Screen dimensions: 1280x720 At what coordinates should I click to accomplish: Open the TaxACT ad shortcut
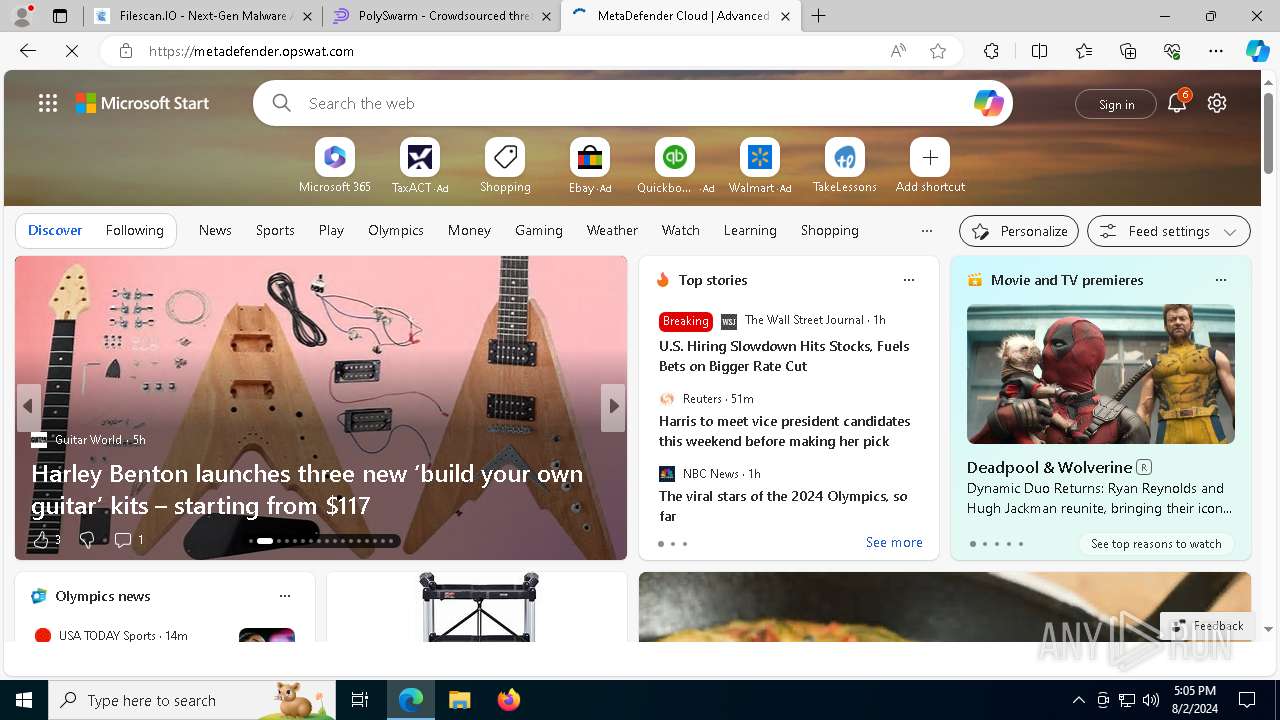pos(420,157)
